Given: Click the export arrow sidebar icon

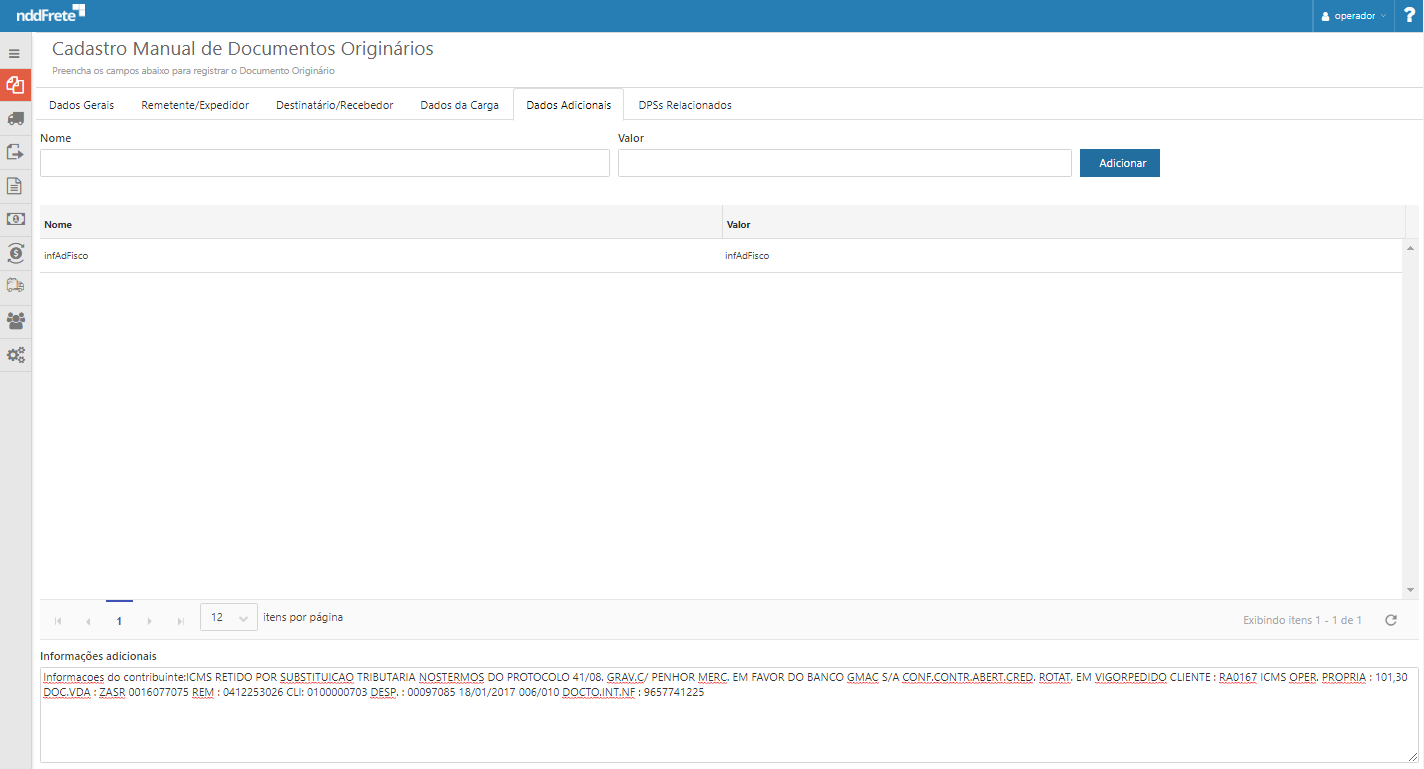Looking at the screenshot, I should (15, 152).
